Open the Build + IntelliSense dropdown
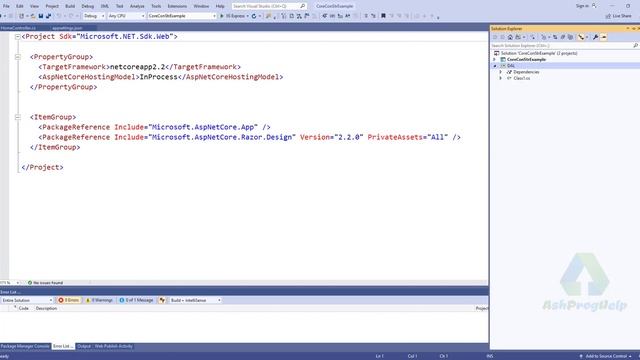The height and width of the screenshot is (360, 640). (x=195, y=300)
